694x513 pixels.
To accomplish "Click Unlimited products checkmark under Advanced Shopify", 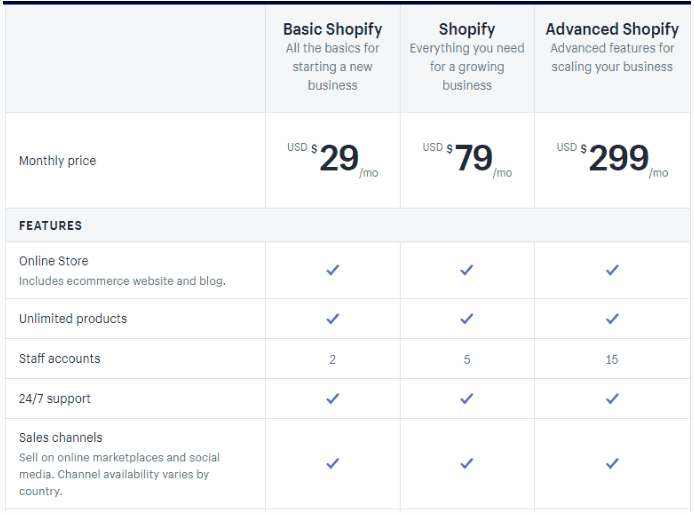I will [x=612, y=319].
